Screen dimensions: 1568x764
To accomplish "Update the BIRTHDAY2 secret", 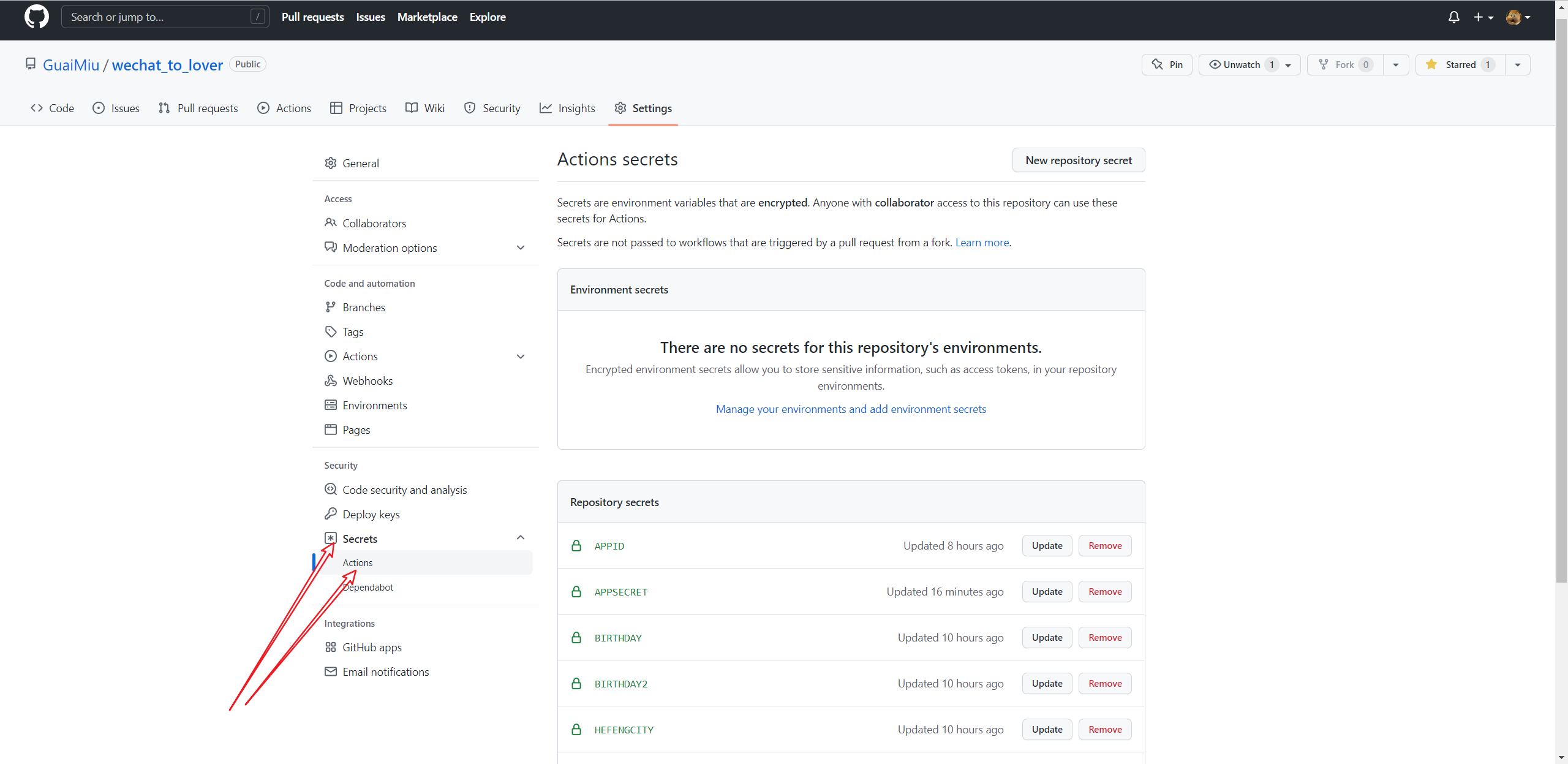I will tap(1047, 683).
